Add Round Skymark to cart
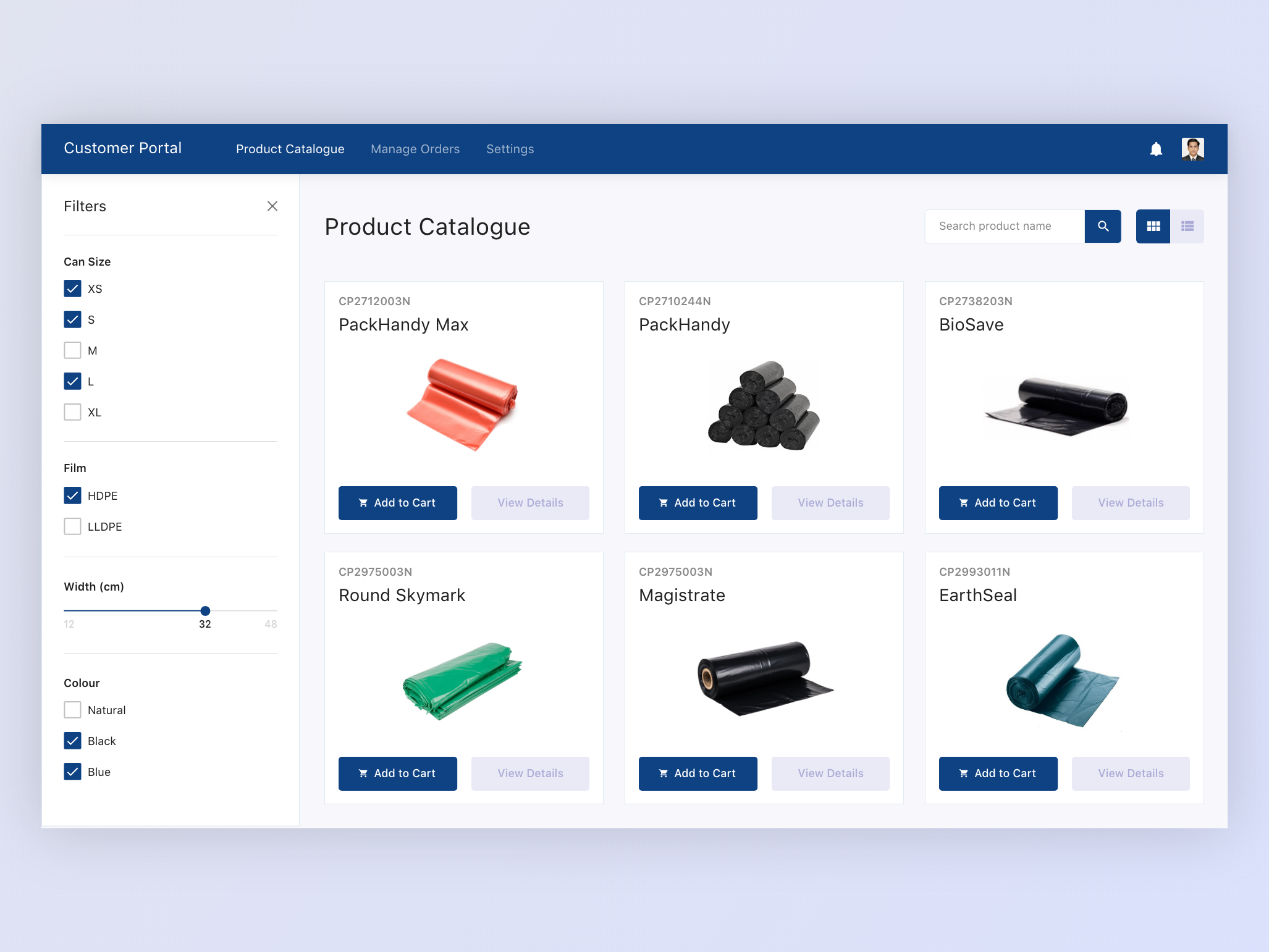 [398, 773]
